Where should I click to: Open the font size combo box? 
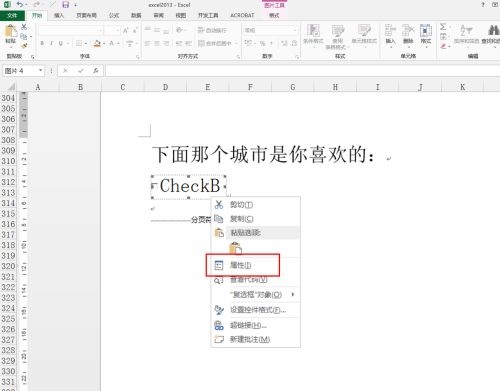[x=112, y=31]
